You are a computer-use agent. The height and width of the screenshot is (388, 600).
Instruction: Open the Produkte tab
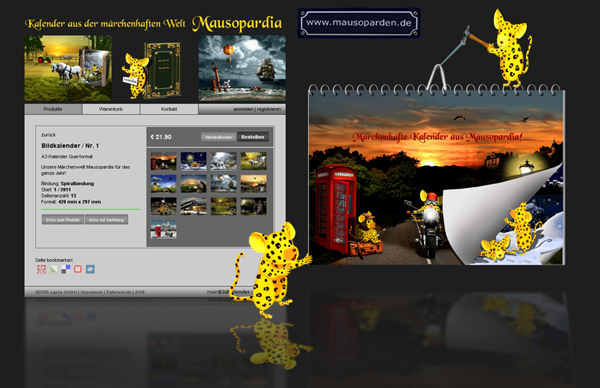point(53,109)
